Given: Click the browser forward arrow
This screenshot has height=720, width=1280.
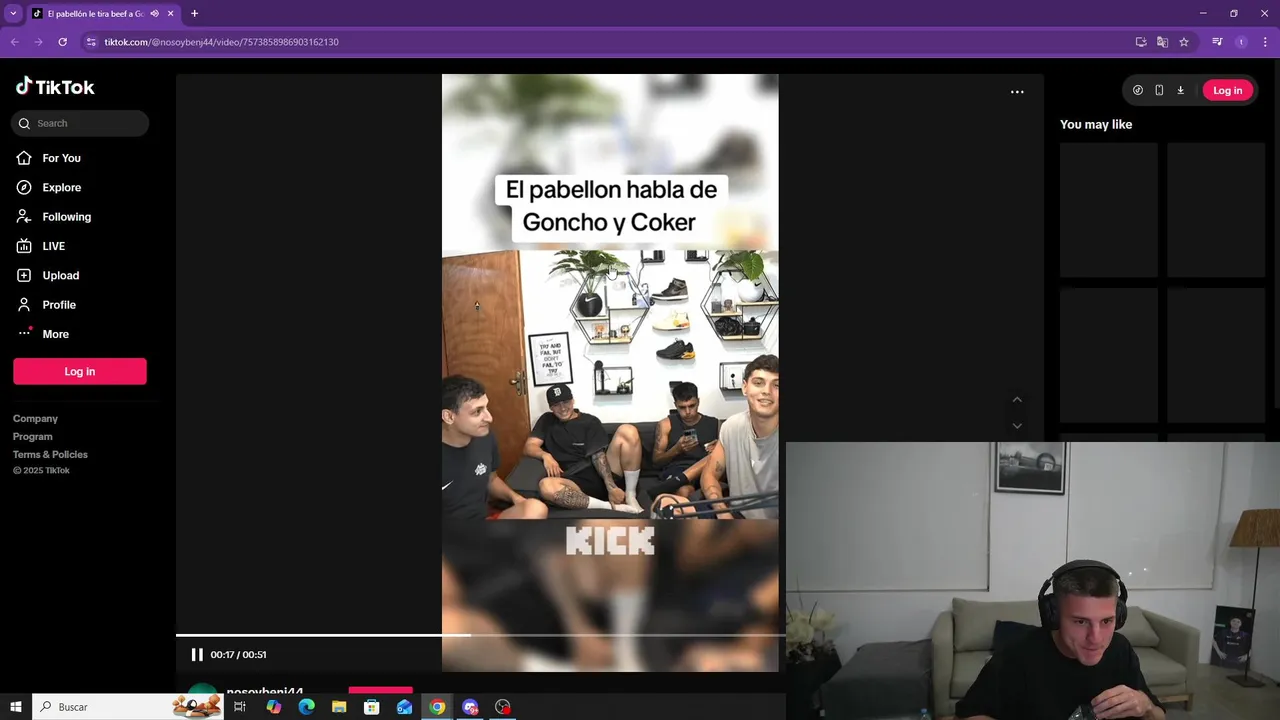Looking at the screenshot, I should click(38, 42).
